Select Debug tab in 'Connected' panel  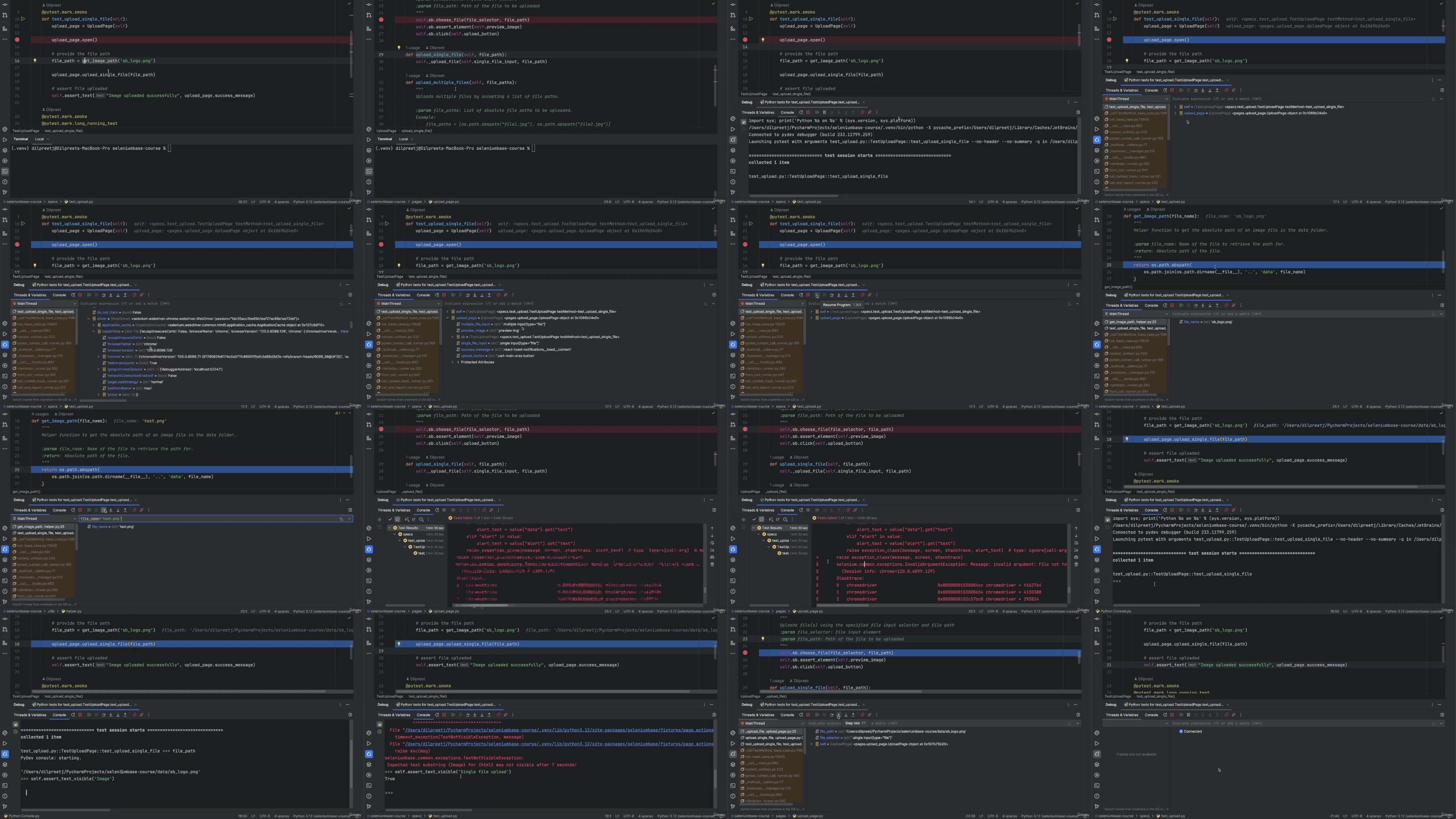click(x=1111, y=704)
